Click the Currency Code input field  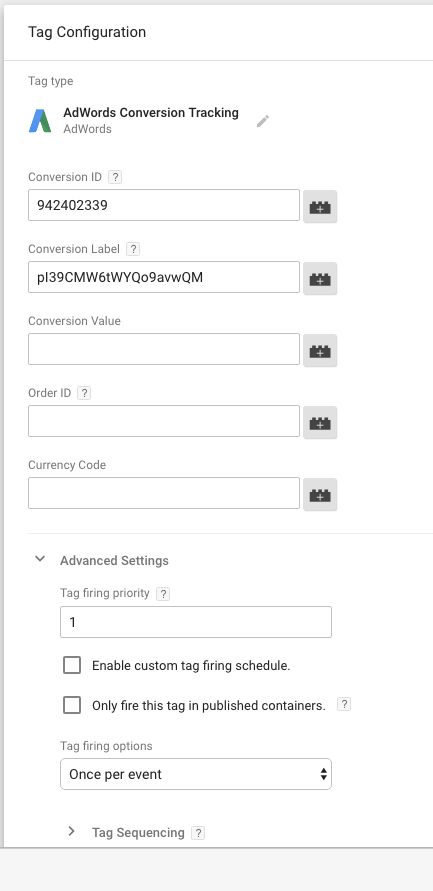(164, 493)
